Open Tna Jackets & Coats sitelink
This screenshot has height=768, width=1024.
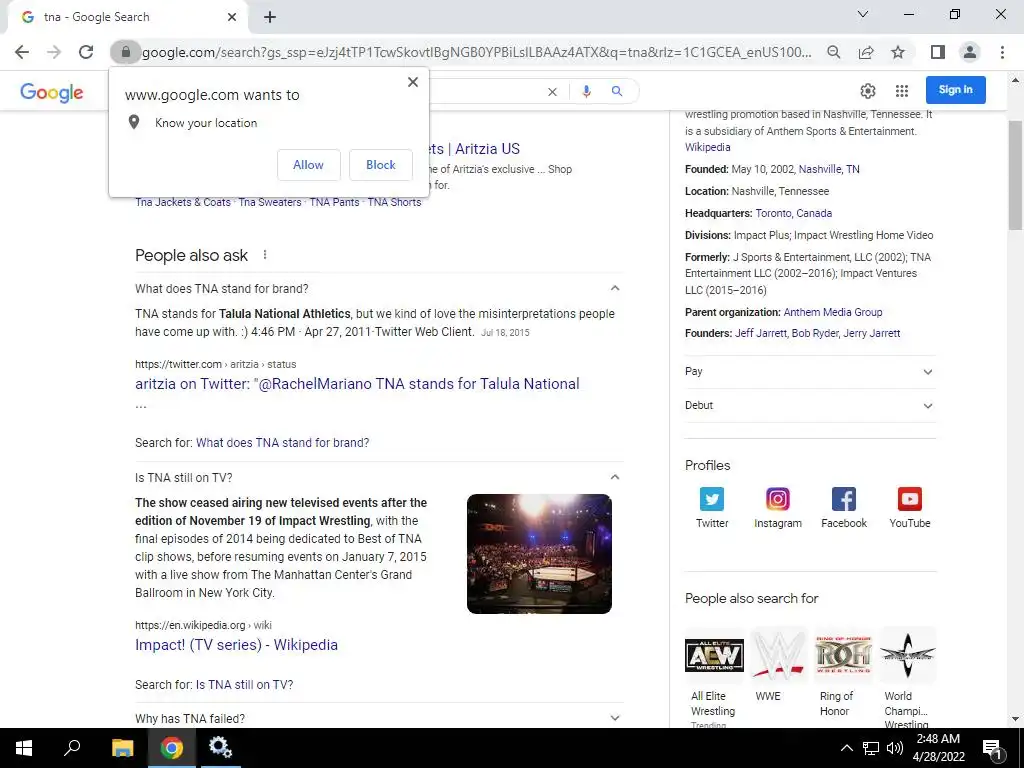pos(183,202)
